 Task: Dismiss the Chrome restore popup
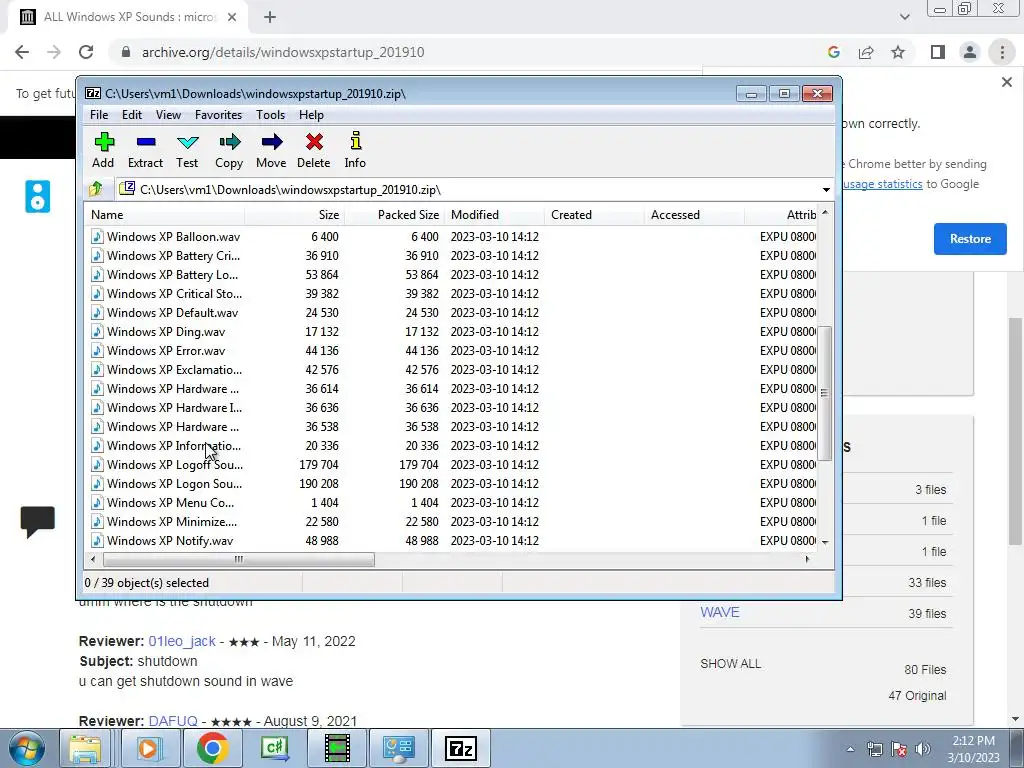click(x=1006, y=82)
